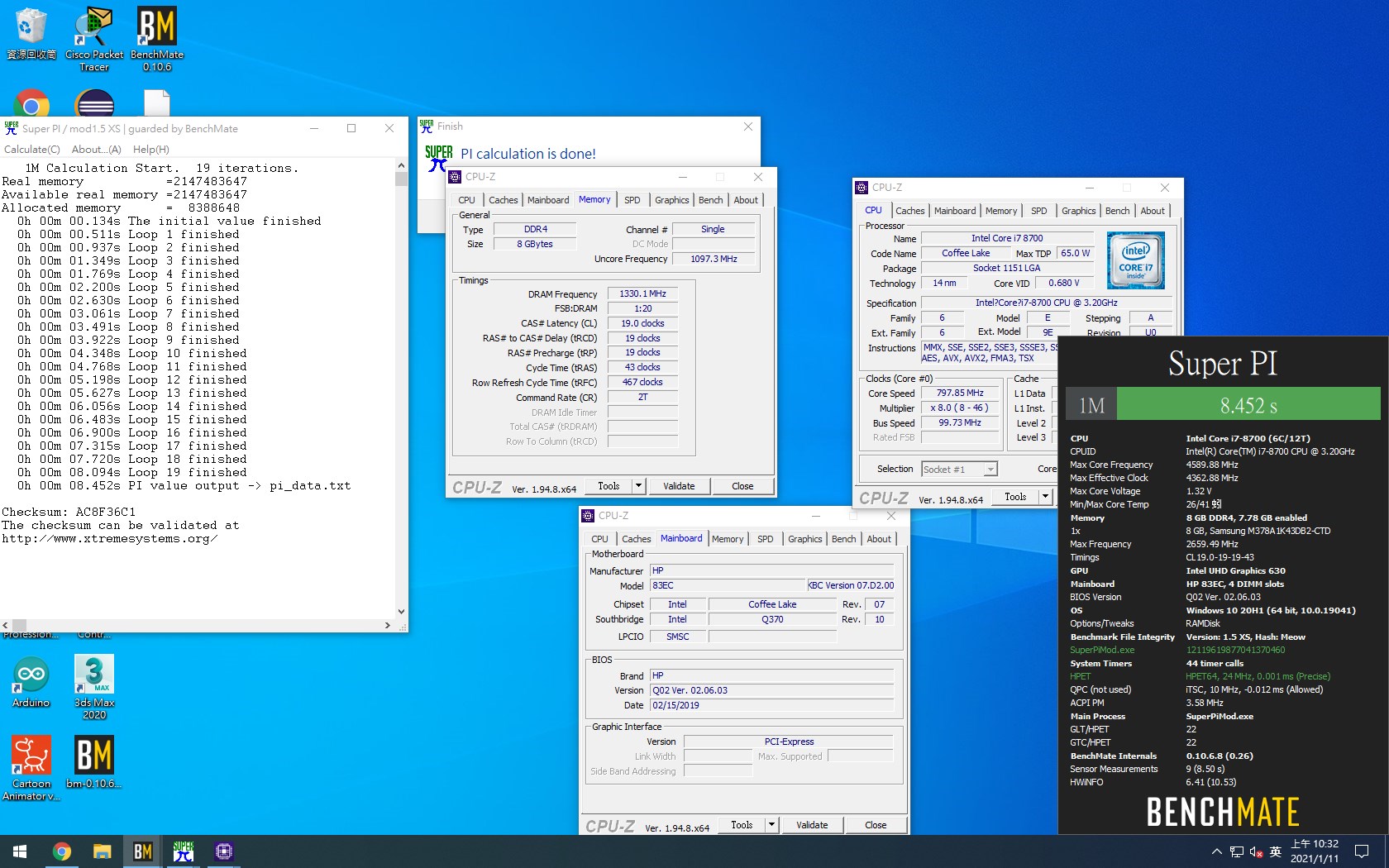Open File Explorer from the taskbar
The width and height of the screenshot is (1389, 868).
point(102,851)
